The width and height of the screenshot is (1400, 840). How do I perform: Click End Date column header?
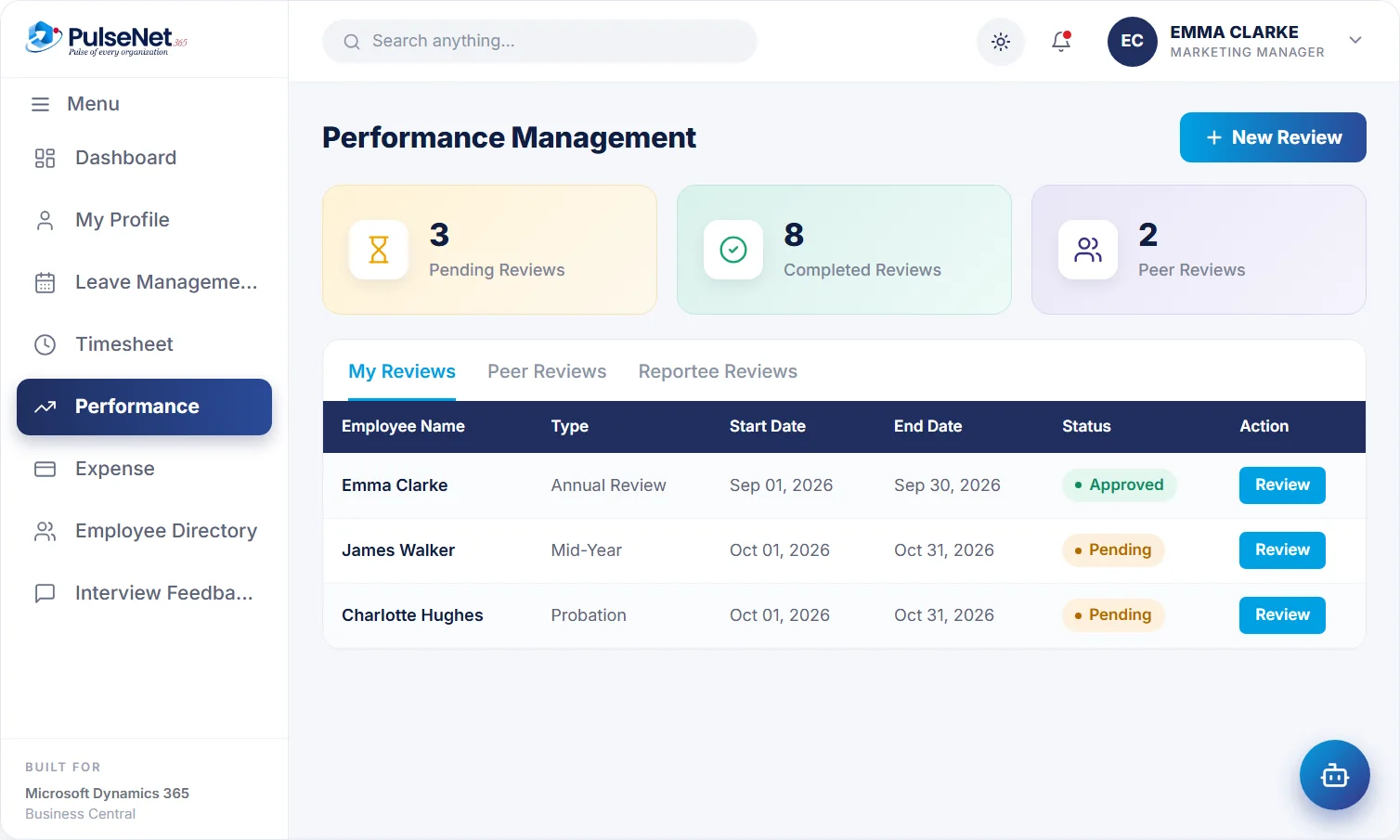[x=927, y=426]
